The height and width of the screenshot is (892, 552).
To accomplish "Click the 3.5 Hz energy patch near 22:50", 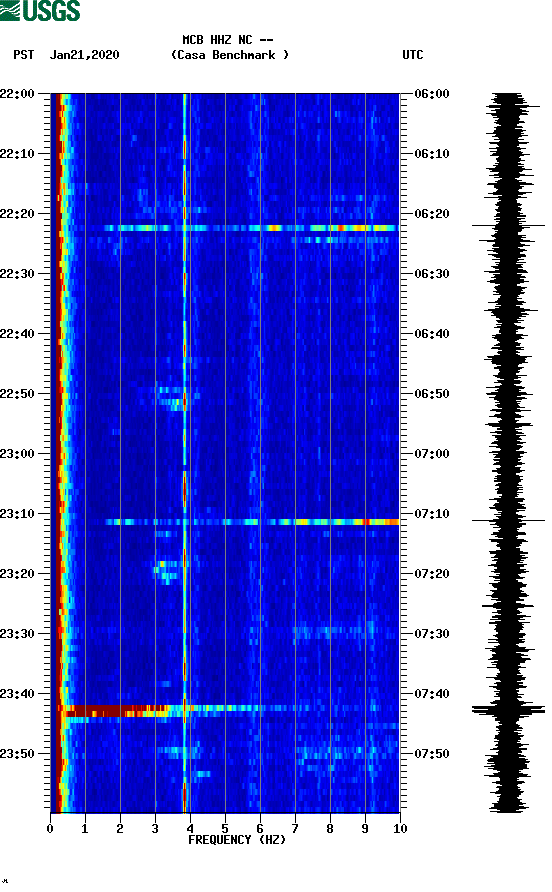I will tap(171, 397).
